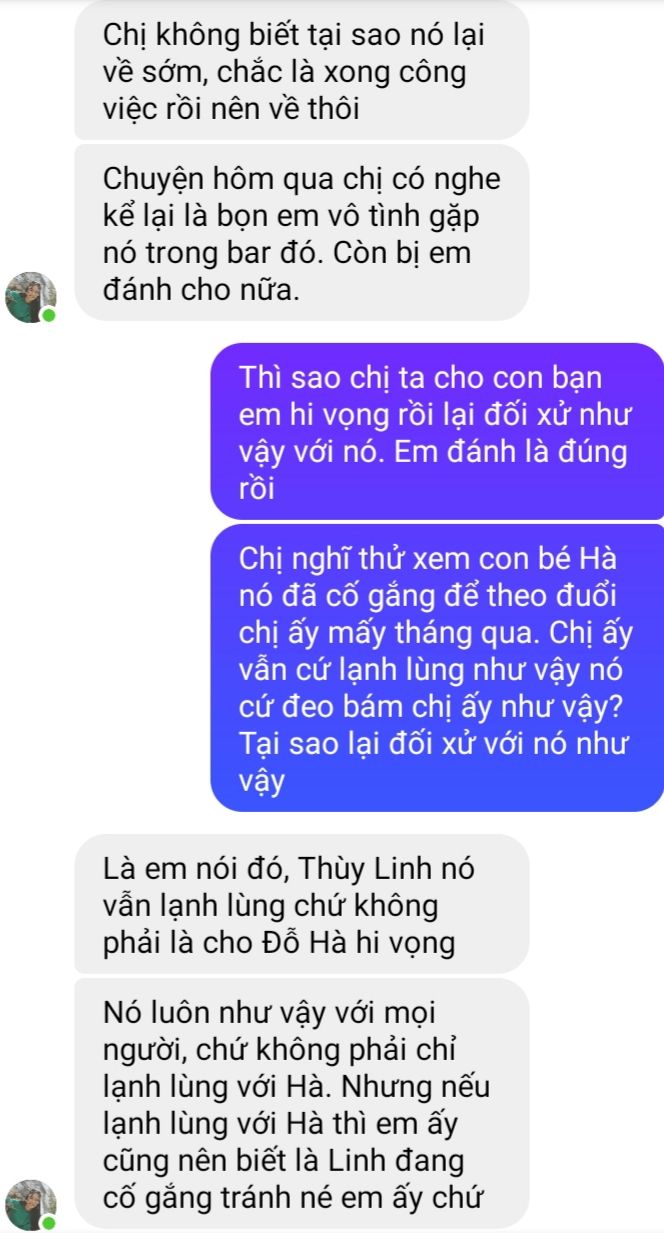Open sender avatar beside "đánh cho nữa" message
Screen dimensions: 664x1239
click(32, 295)
